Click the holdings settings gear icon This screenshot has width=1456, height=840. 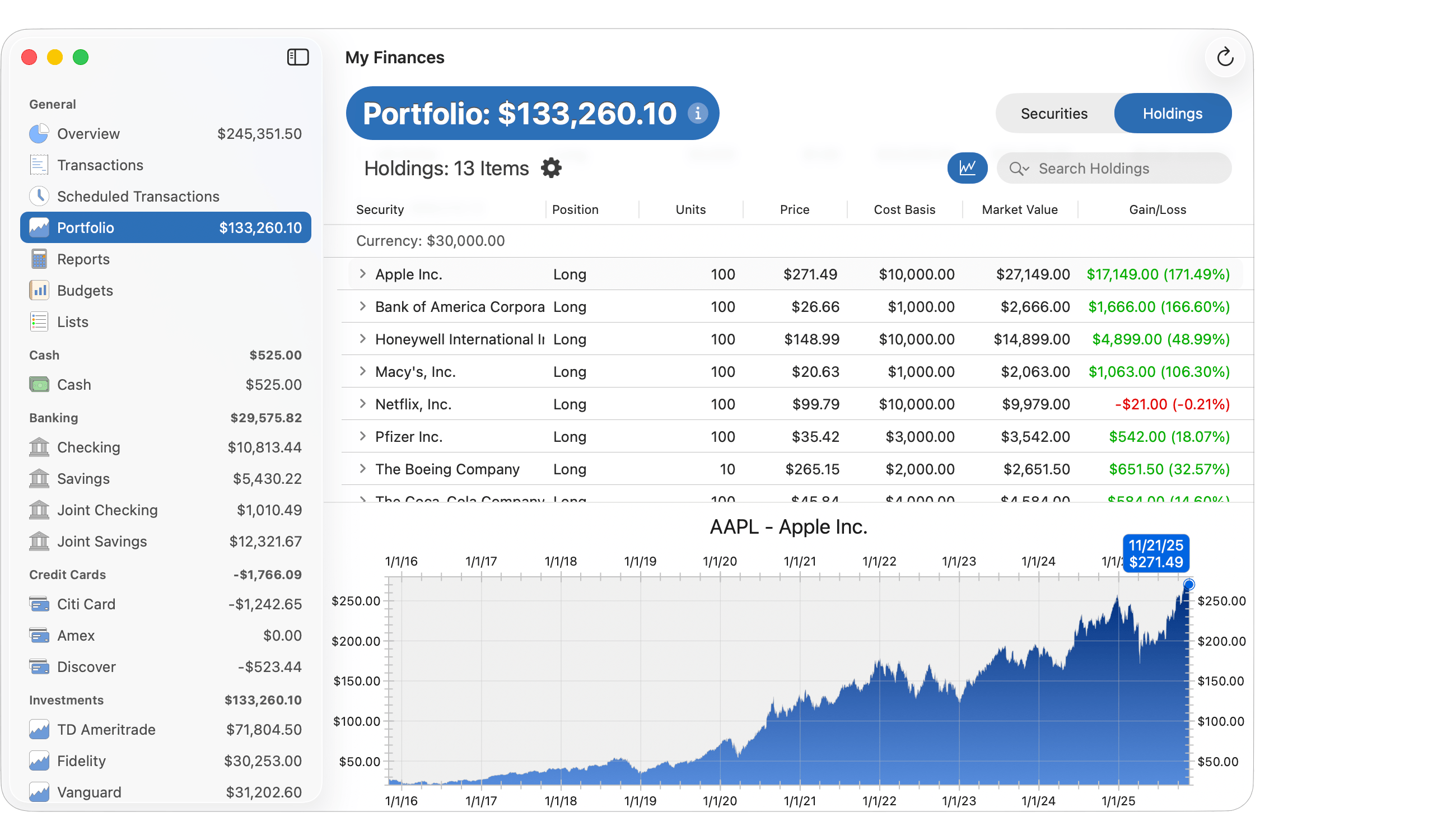pos(551,168)
